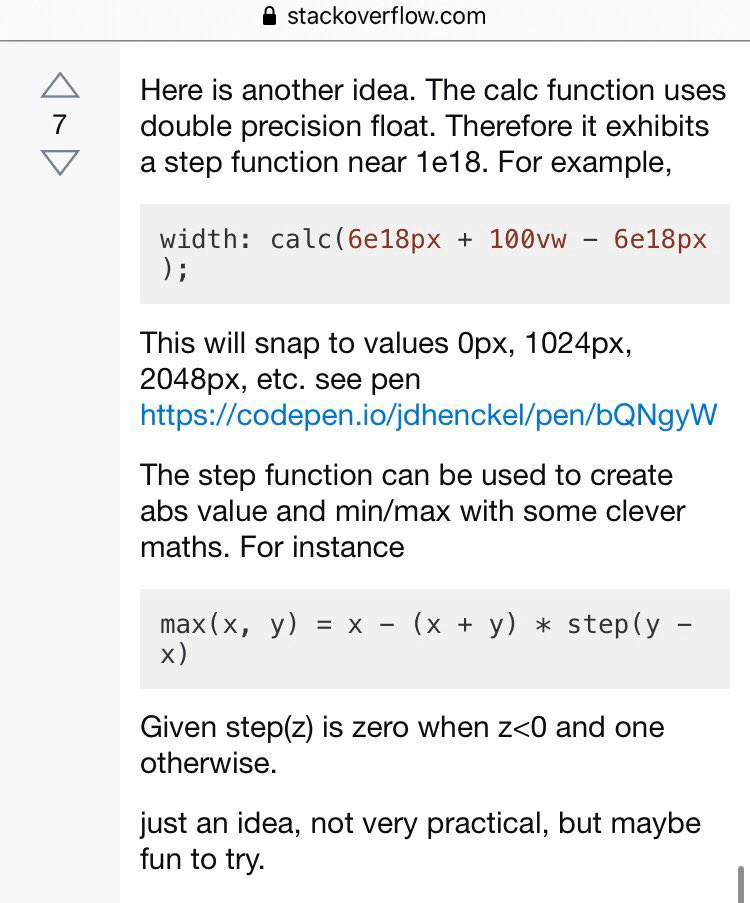
Task: Click the width: calc code block
Action: pyautogui.click(x=435, y=253)
